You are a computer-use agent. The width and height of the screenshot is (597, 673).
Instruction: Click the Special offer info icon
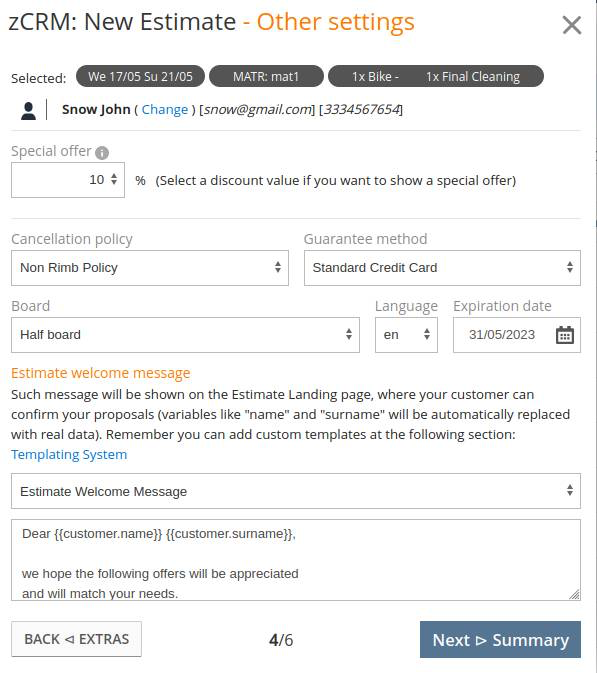point(102,153)
